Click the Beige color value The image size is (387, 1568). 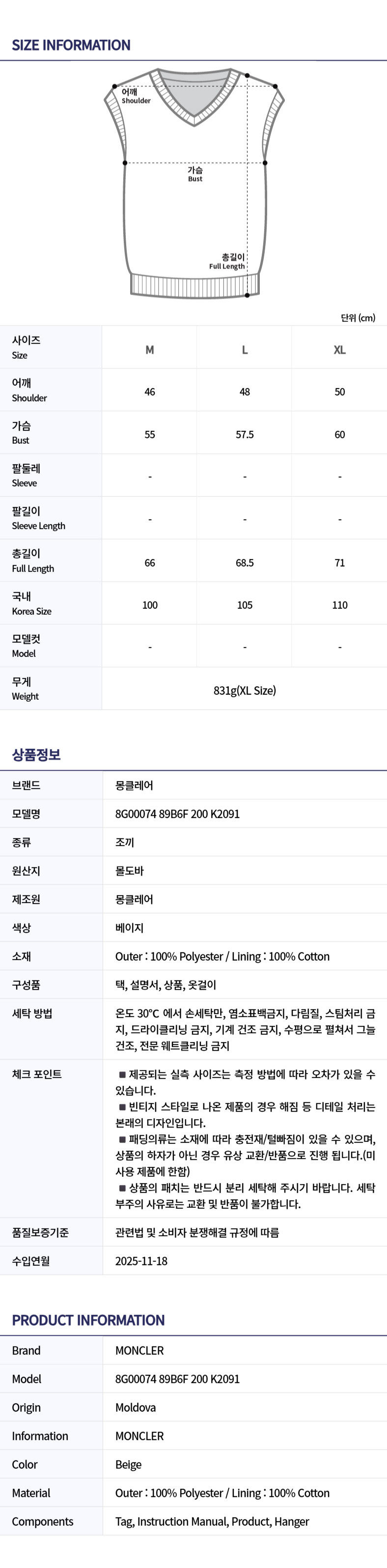point(128,1464)
